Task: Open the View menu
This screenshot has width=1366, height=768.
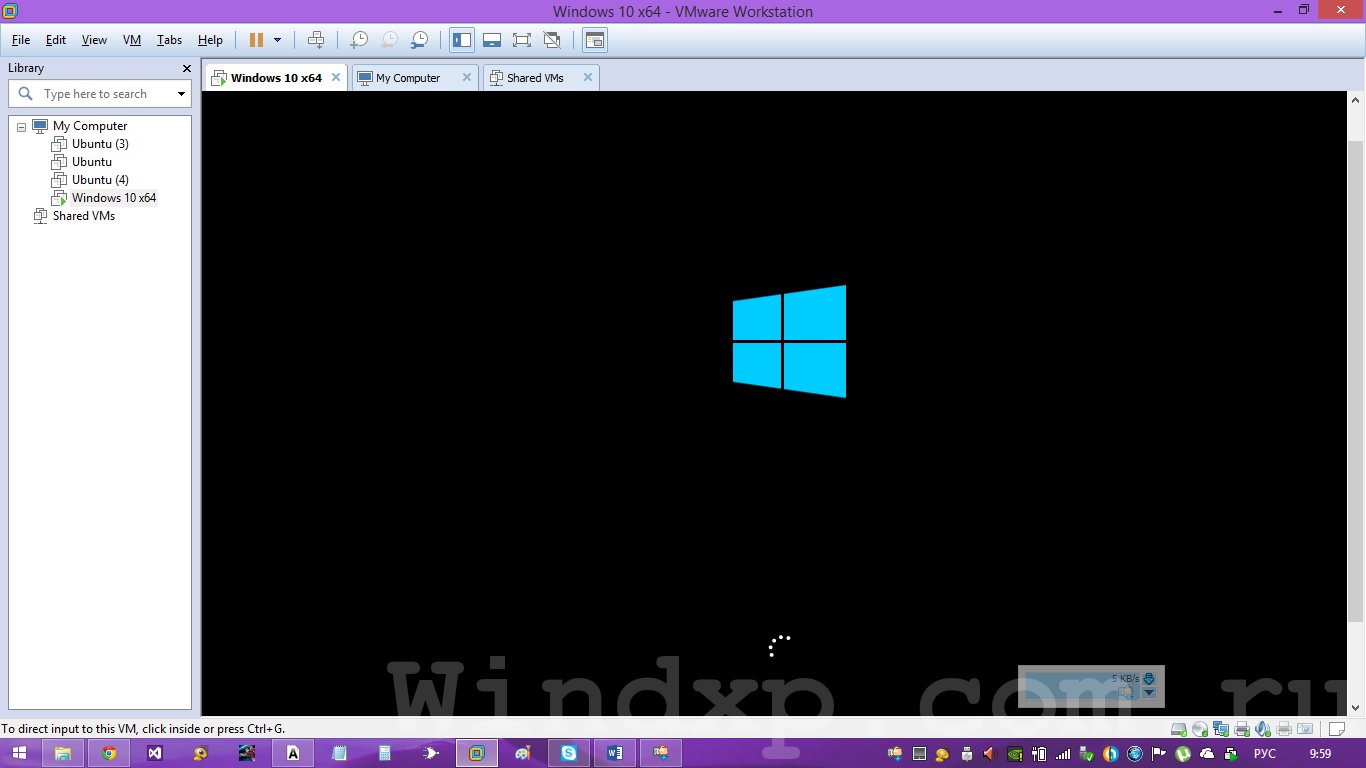Action: (94, 40)
